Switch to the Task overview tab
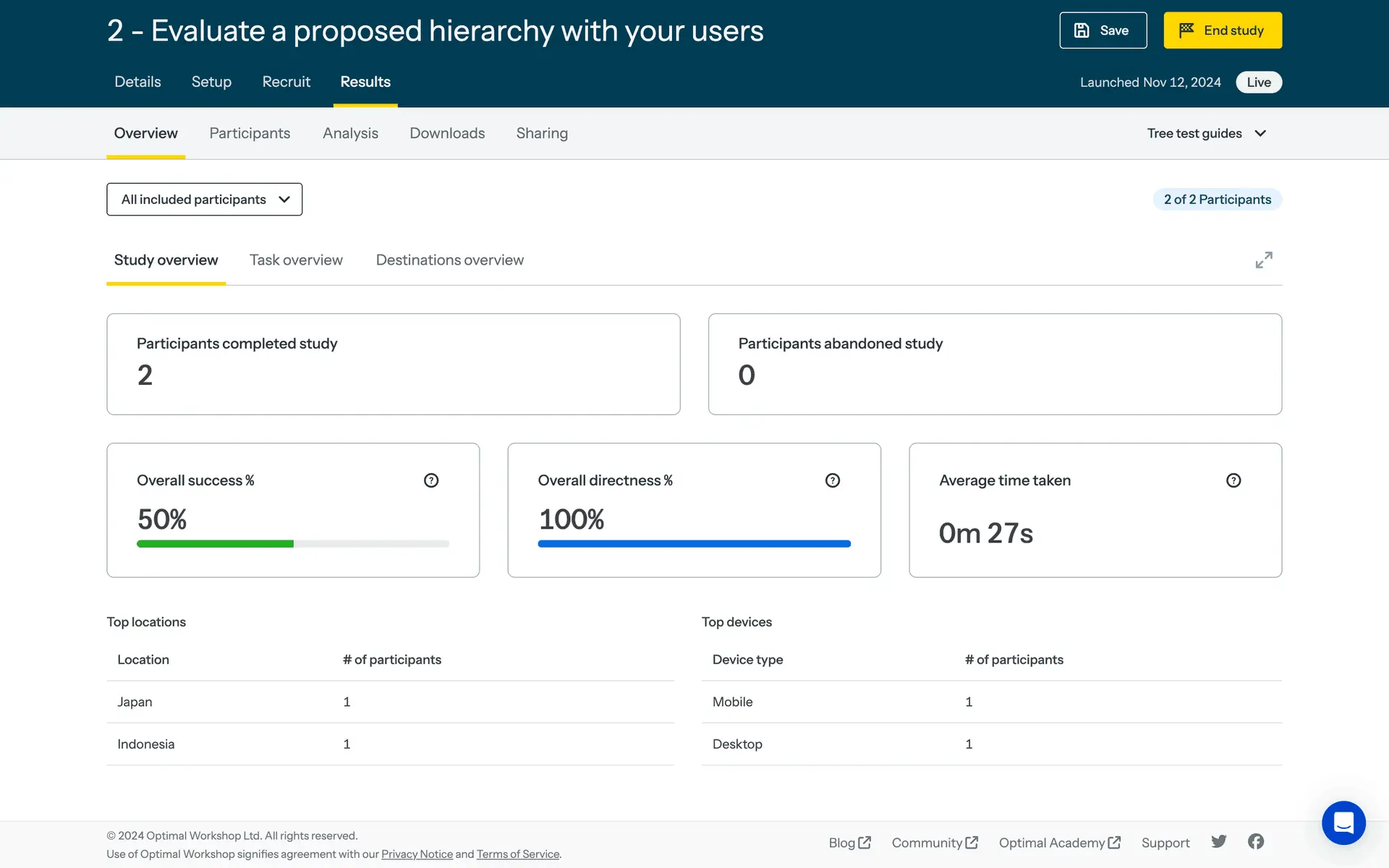The image size is (1389, 868). 296,260
